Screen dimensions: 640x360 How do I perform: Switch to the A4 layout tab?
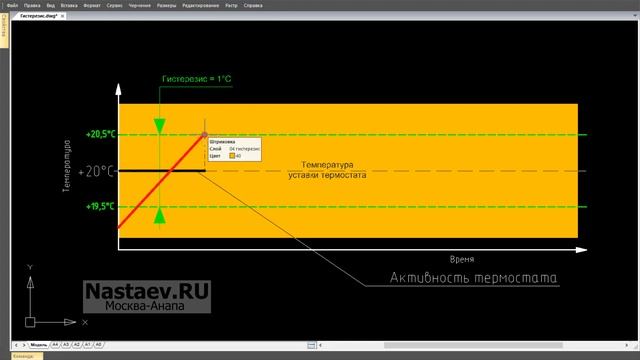click(x=55, y=345)
